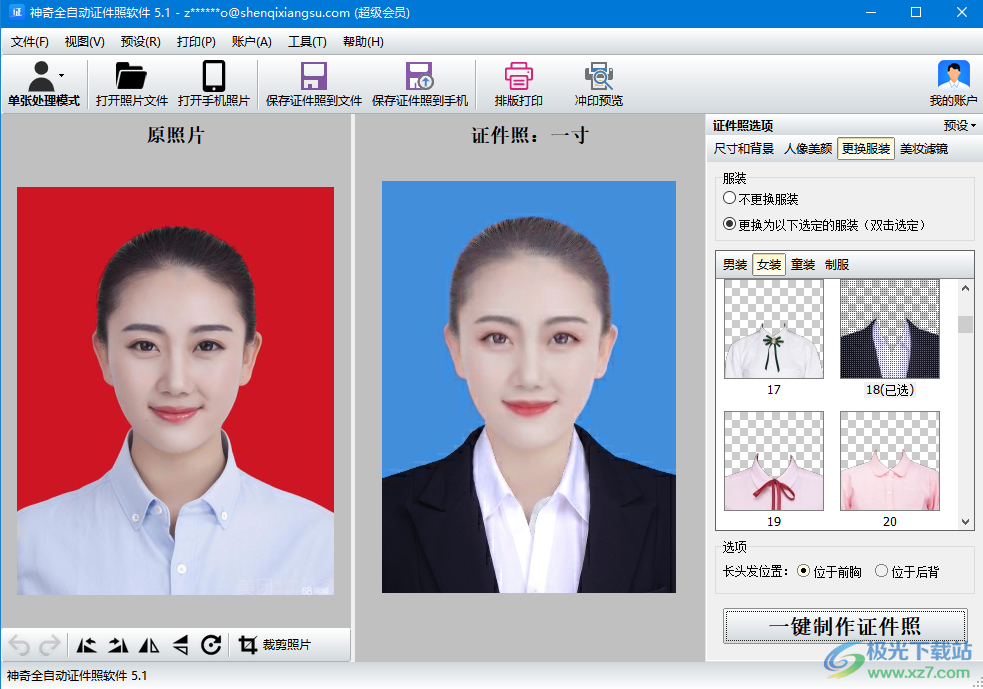Open phone photo via the phone icon

coord(213,78)
